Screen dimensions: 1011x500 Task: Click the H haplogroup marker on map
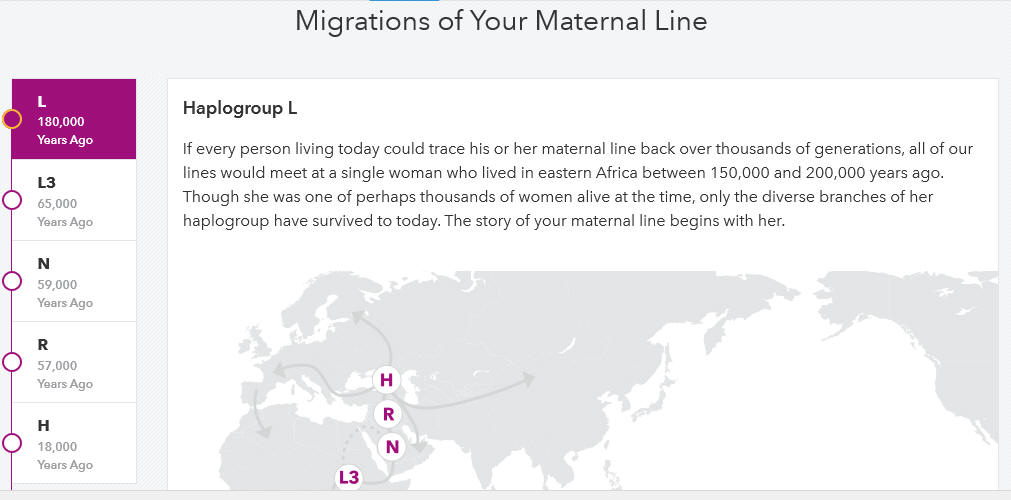386,379
